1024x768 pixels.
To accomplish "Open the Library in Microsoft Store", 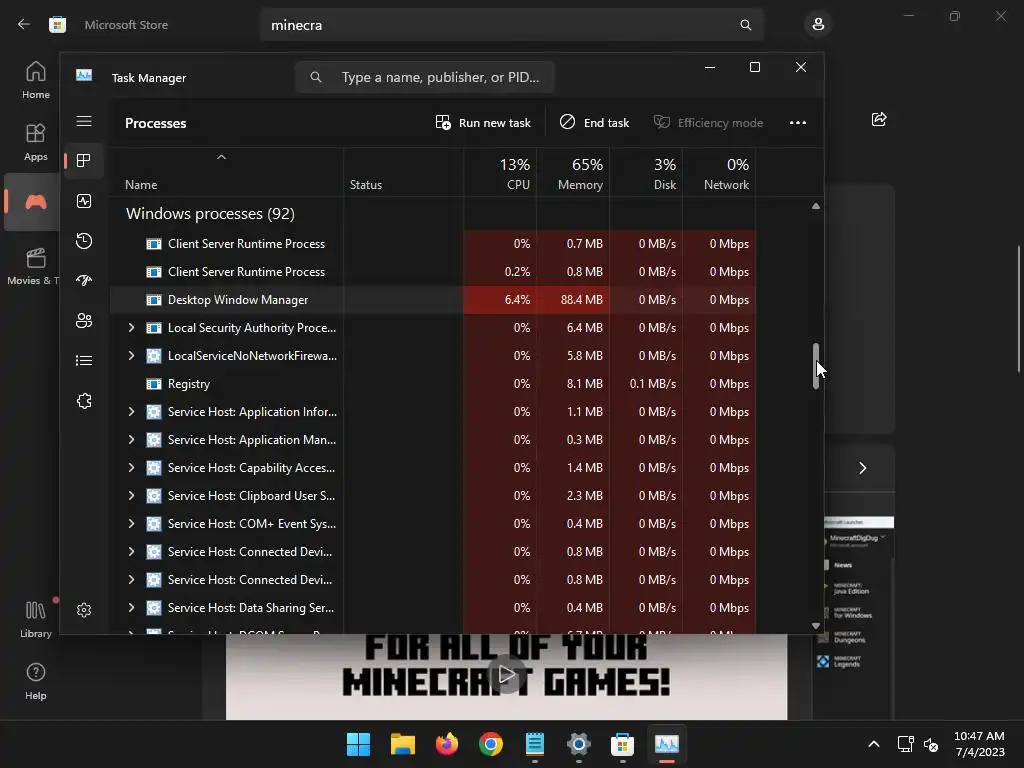I will pos(35,619).
